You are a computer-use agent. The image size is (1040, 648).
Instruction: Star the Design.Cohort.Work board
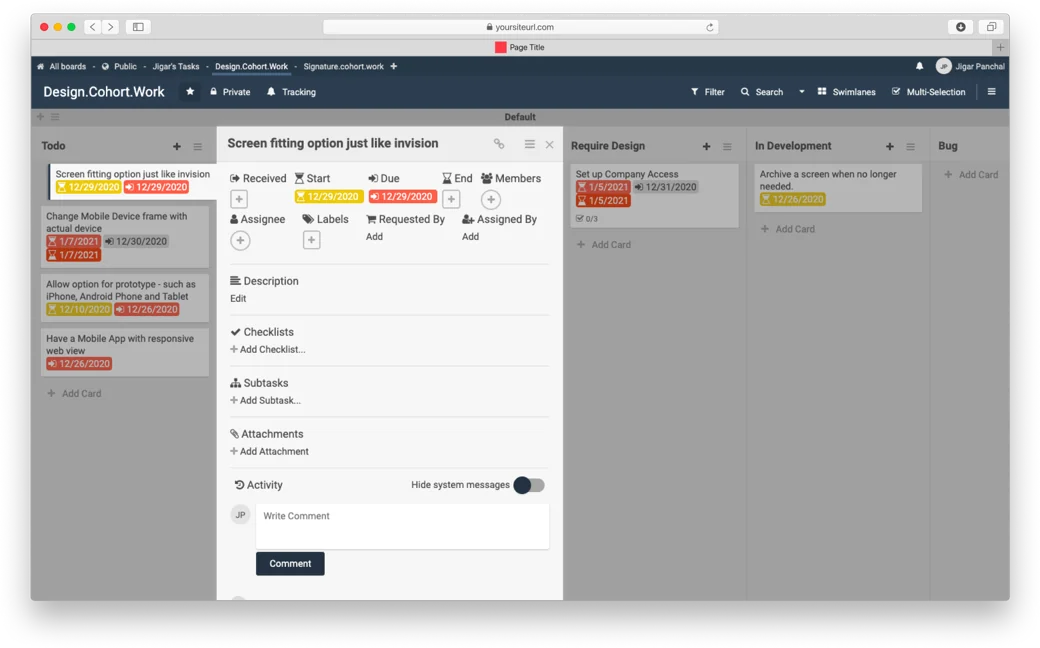190,92
